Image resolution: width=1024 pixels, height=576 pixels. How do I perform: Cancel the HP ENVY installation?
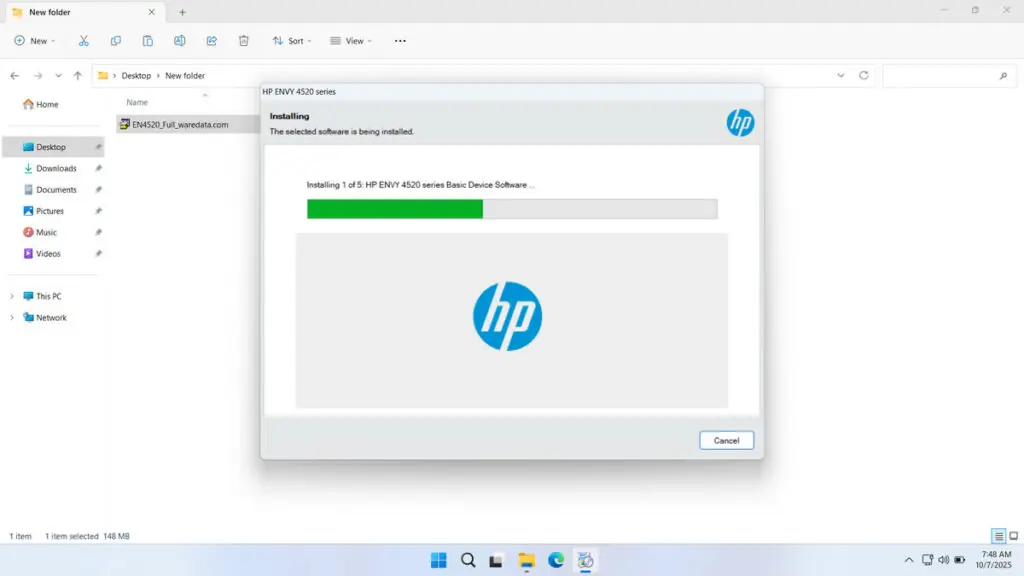[726, 440]
